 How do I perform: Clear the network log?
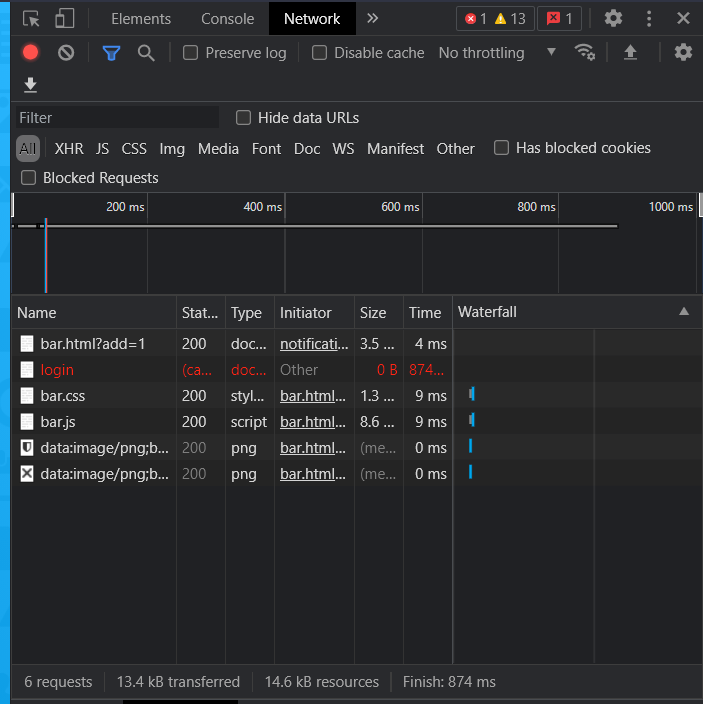pyautogui.click(x=66, y=53)
